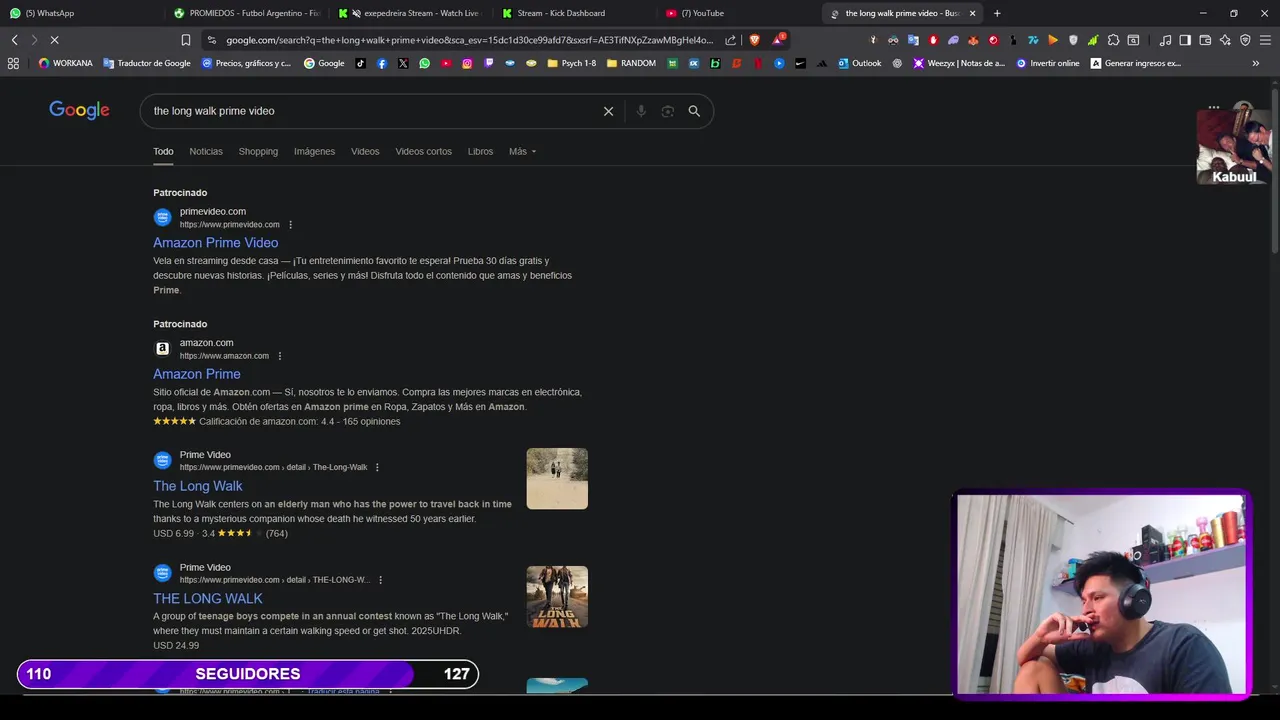Open the MetaMask fox extension
Image resolution: width=1280 pixels, height=720 pixels.
[973, 40]
